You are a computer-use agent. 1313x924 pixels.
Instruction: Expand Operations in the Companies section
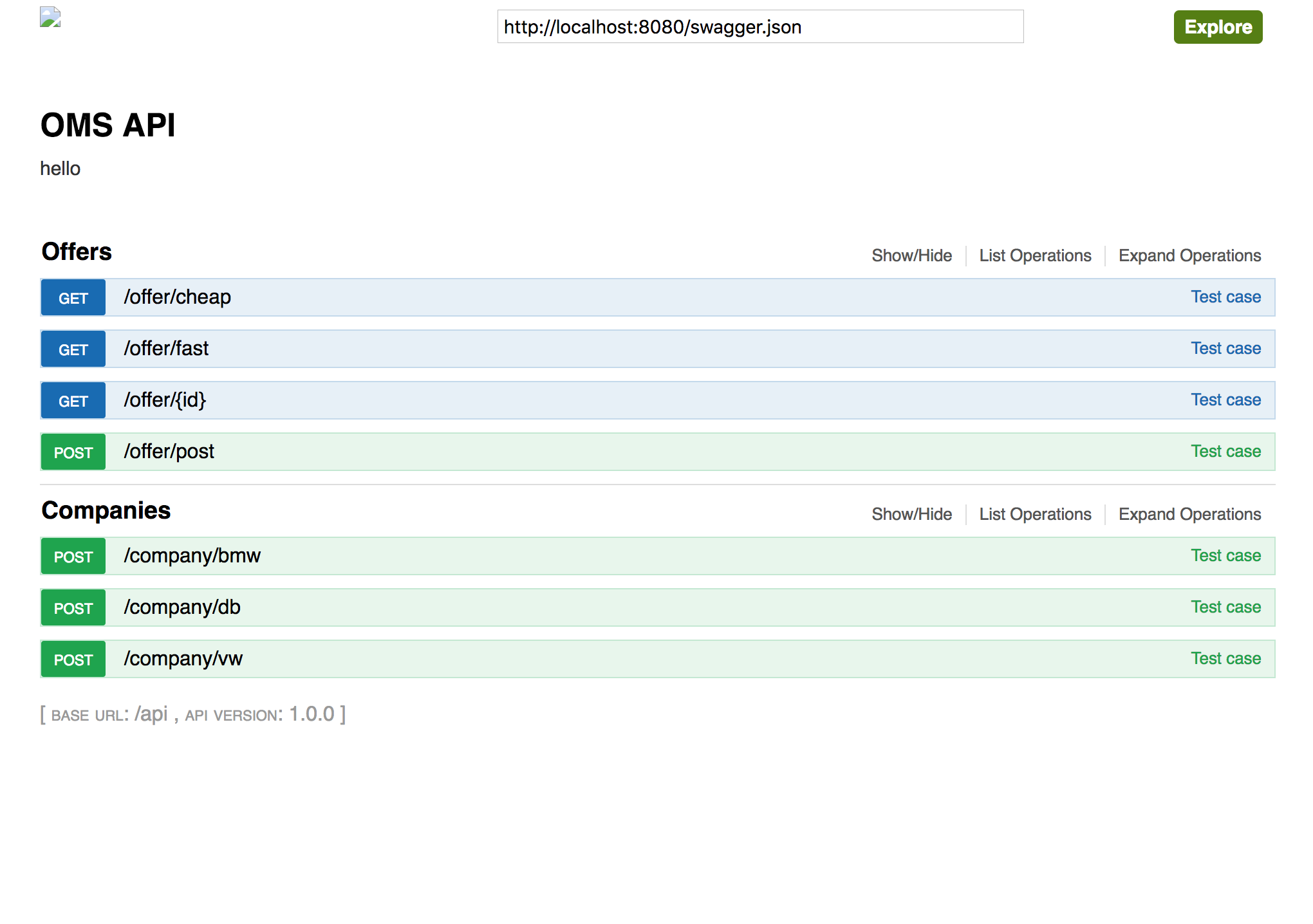point(1189,514)
